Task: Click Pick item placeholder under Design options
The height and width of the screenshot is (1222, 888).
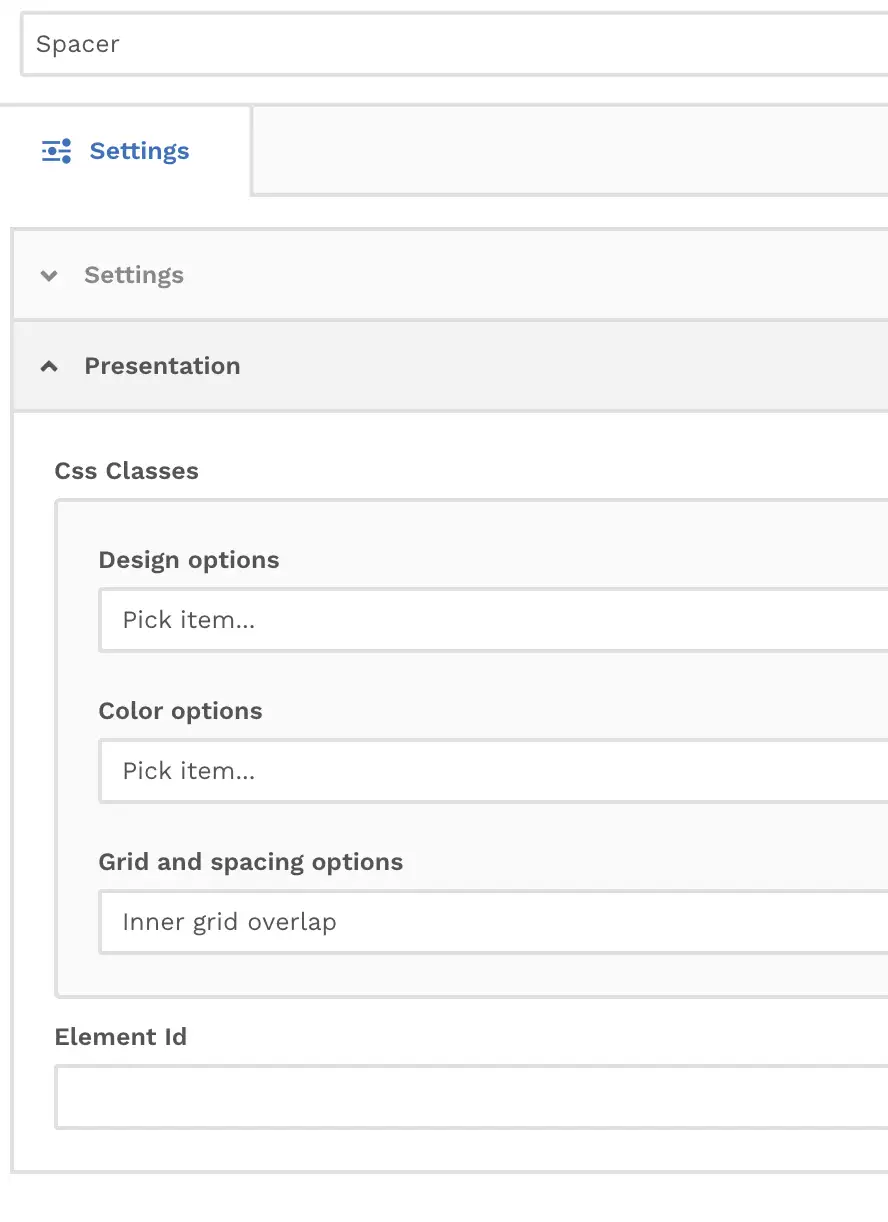Action: coord(189,620)
